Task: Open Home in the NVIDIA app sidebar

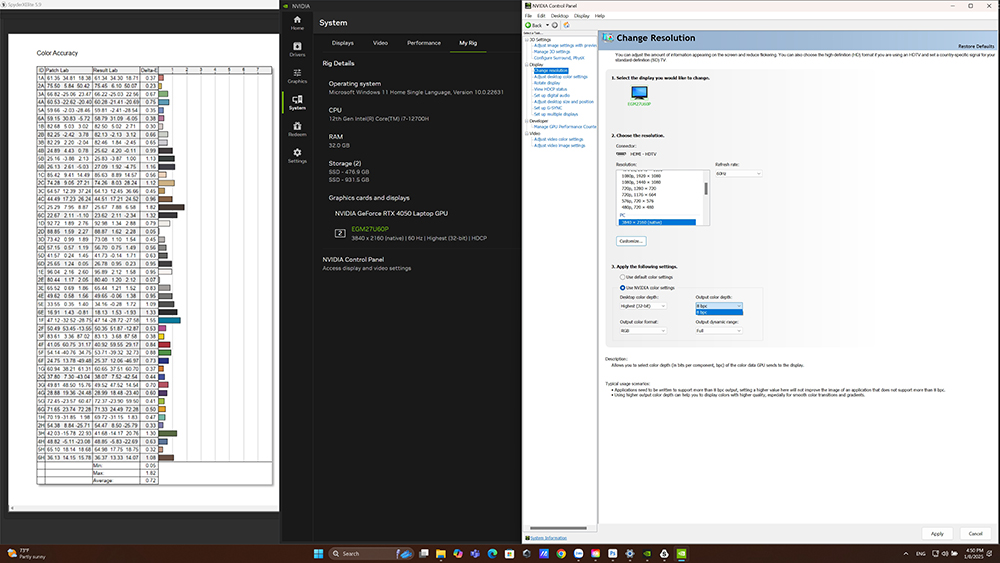Action: (x=297, y=23)
